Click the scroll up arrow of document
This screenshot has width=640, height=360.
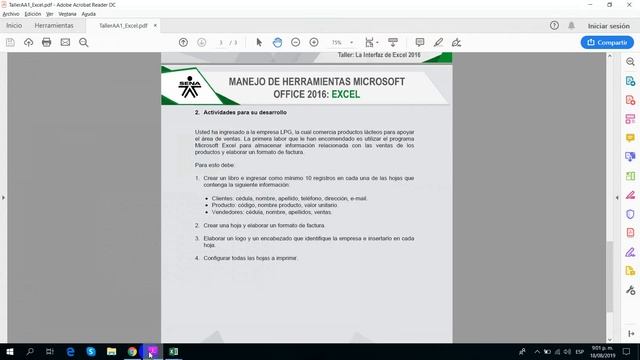610,56
